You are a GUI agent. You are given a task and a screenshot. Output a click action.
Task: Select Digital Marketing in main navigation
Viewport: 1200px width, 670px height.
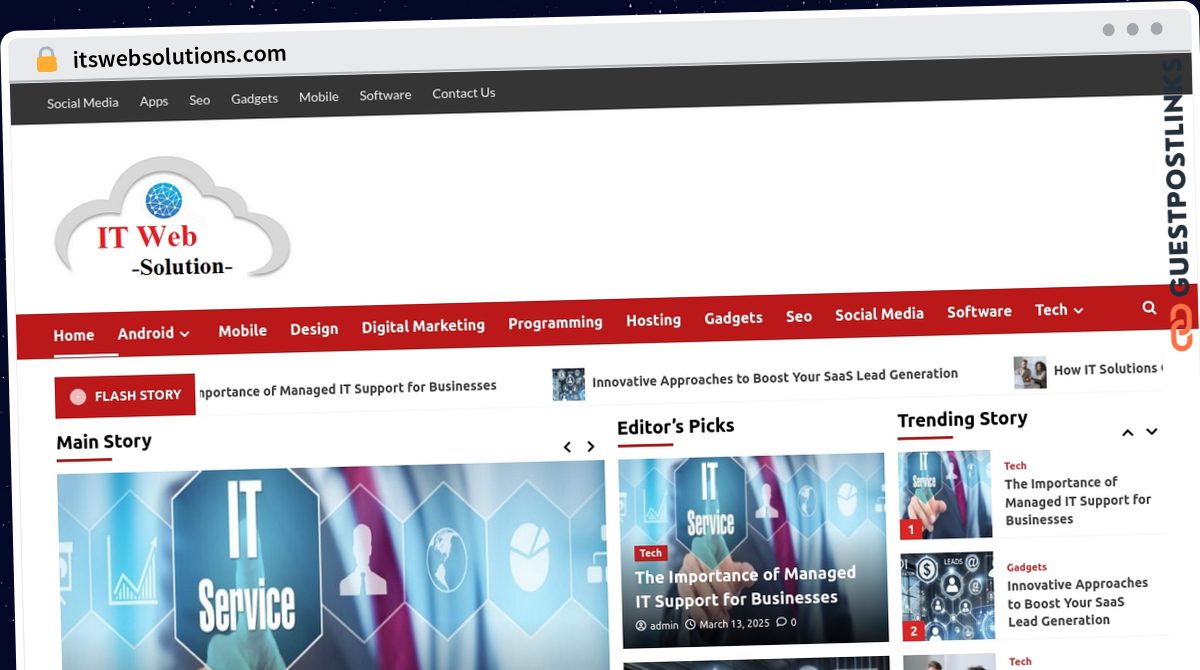(x=423, y=326)
